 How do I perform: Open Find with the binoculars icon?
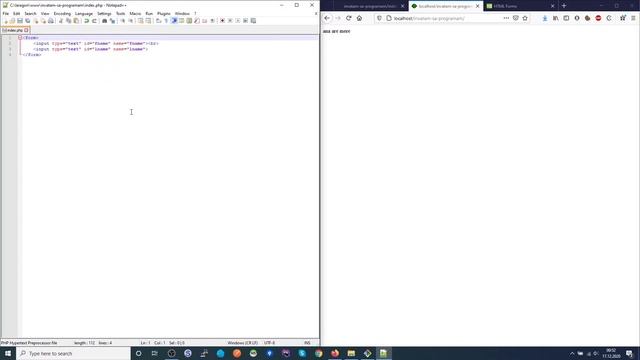click(104, 21)
